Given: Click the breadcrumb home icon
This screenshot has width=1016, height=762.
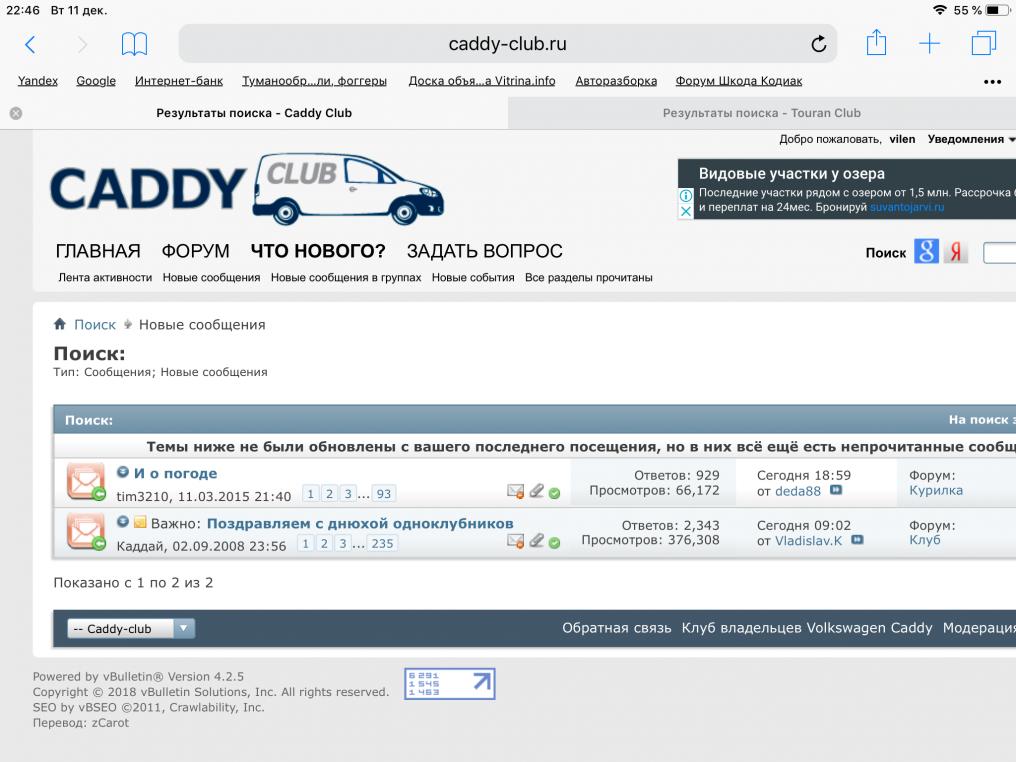Looking at the screenshot, I should 60,324.
